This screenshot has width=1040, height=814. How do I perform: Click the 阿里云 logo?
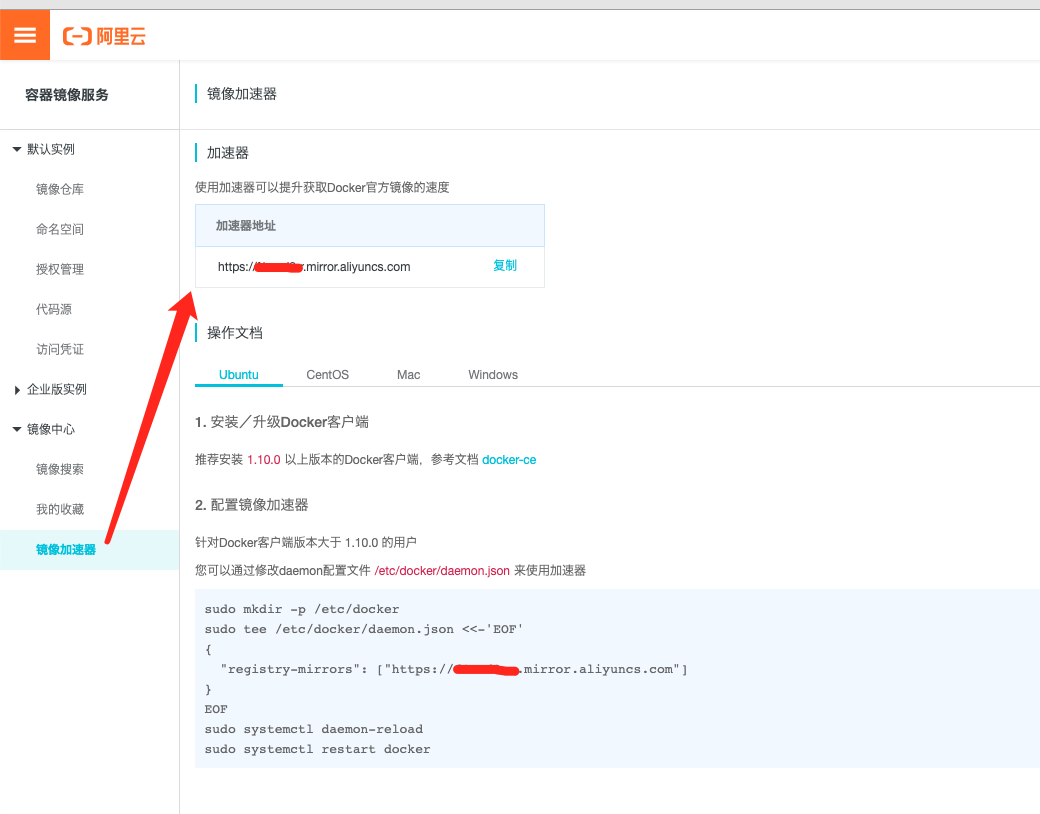pos(104,36)
